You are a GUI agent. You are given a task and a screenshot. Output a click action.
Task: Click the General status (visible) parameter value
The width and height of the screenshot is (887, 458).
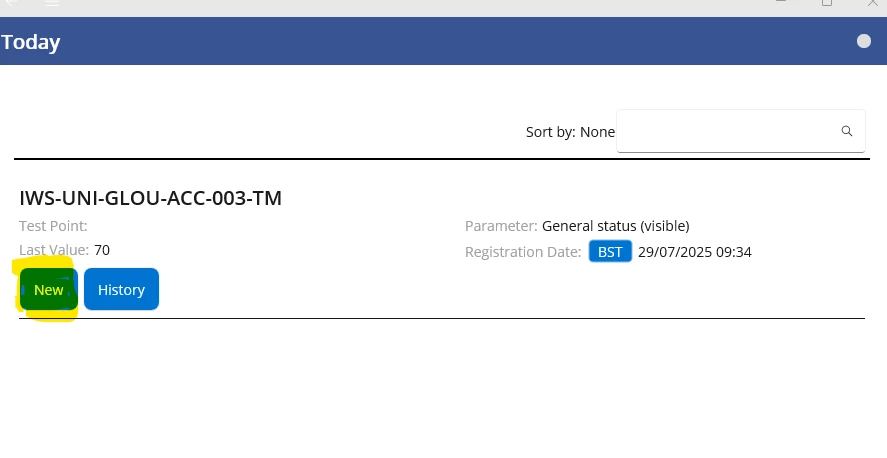tap(615, 226)
